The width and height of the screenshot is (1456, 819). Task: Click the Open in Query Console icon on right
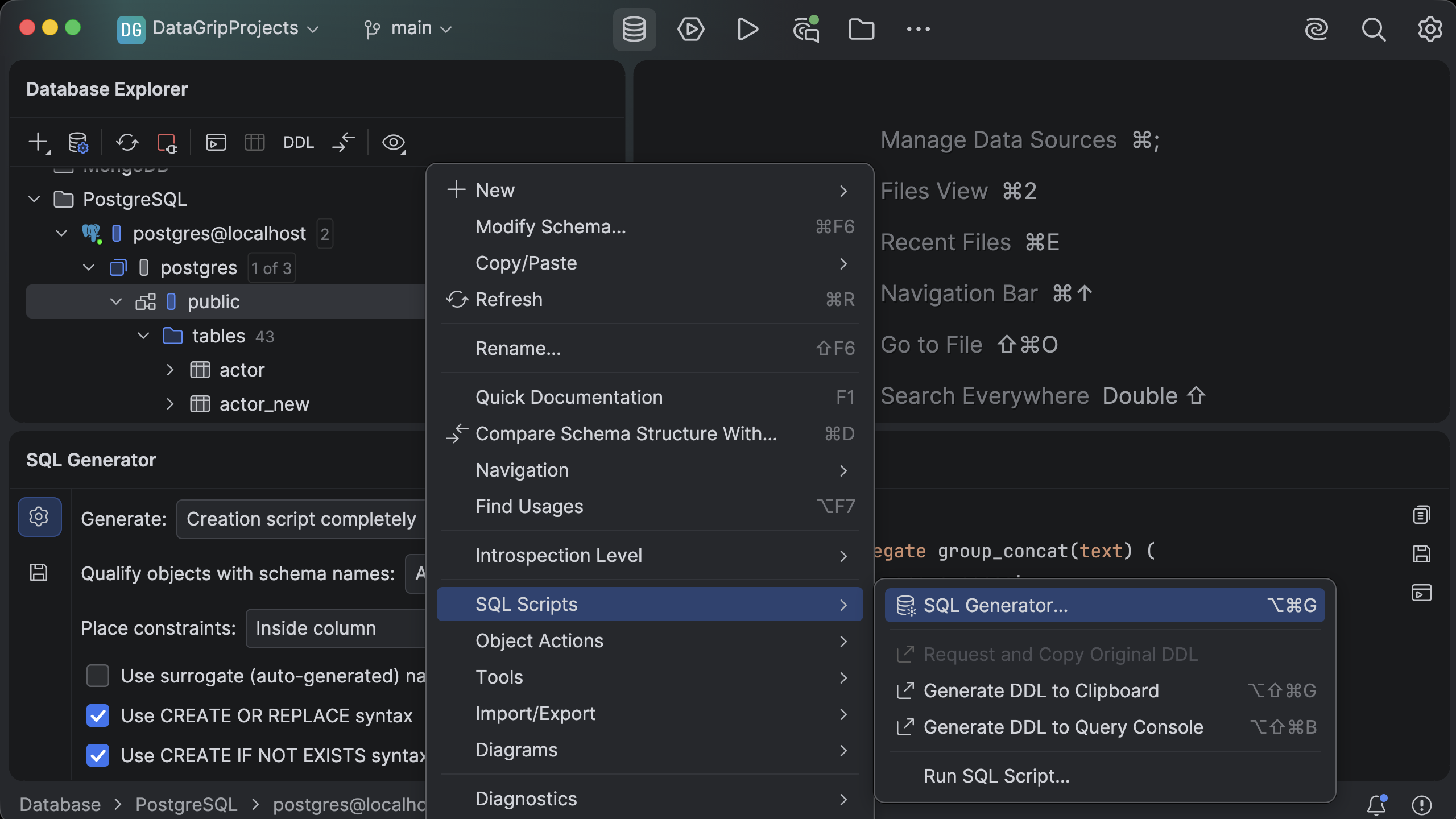[1421, 593]
